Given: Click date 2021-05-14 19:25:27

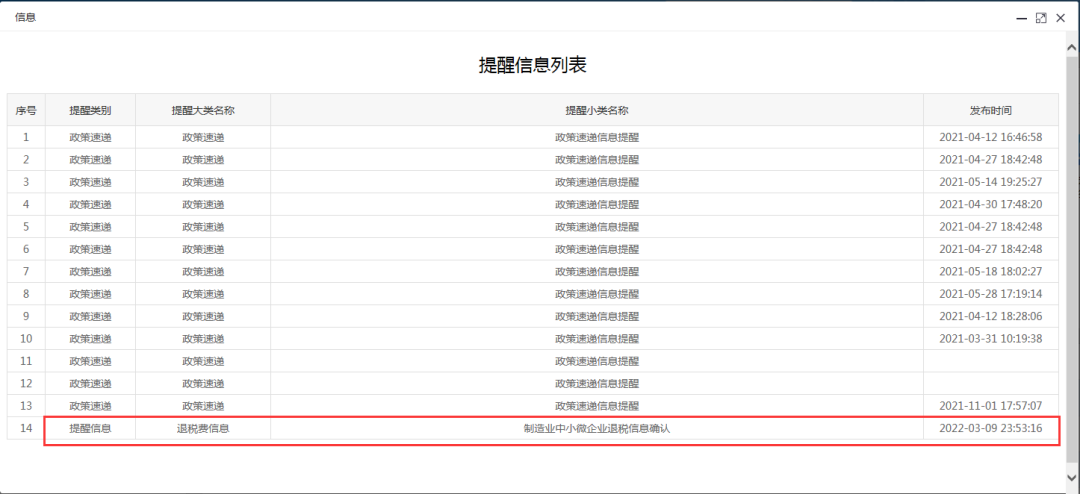Looking at the screenshot, I should coord(990,182).
